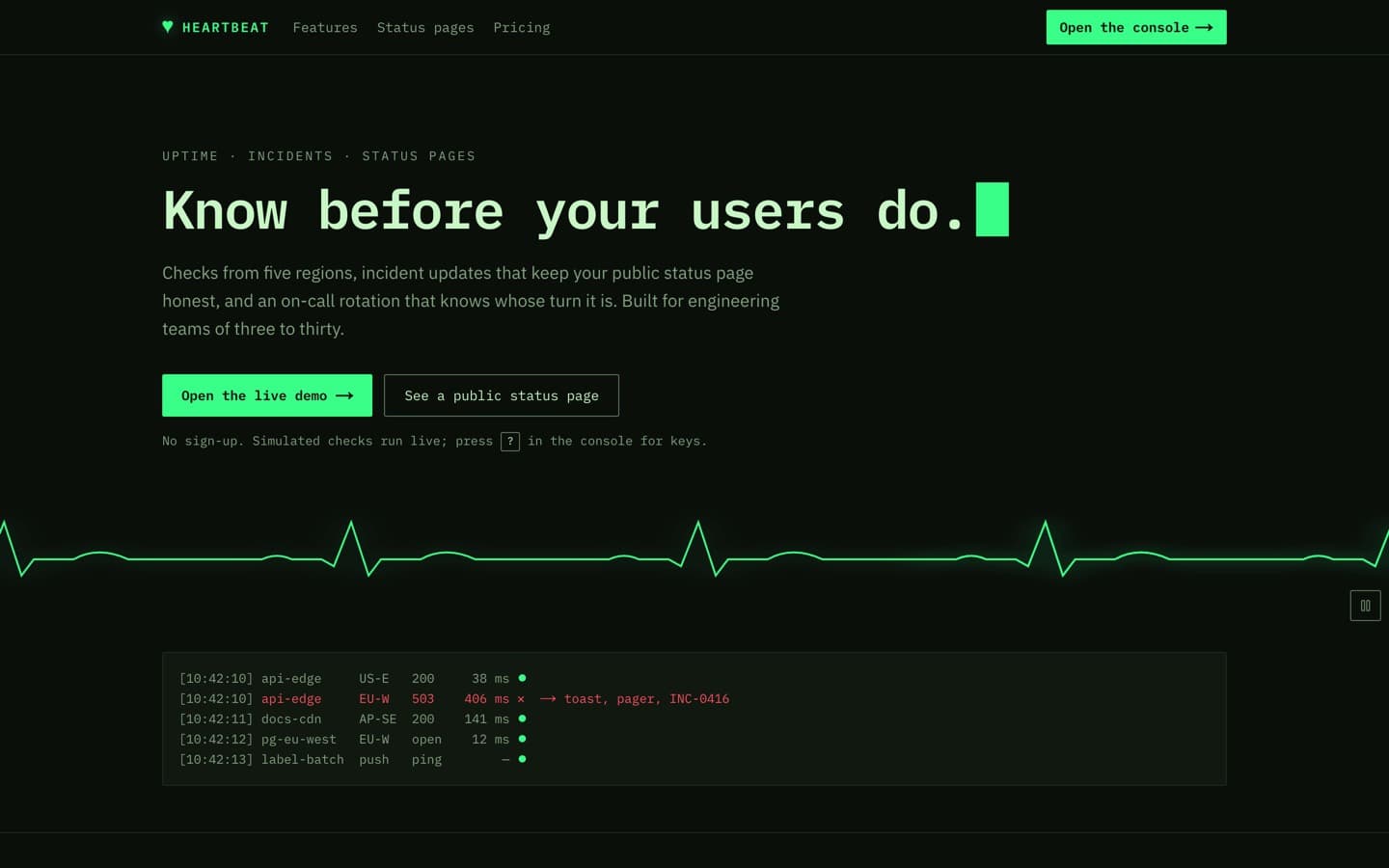Click the red "api-edge" service name
The width and height of the screenshot is (1389, 868).
click(291, 699)
